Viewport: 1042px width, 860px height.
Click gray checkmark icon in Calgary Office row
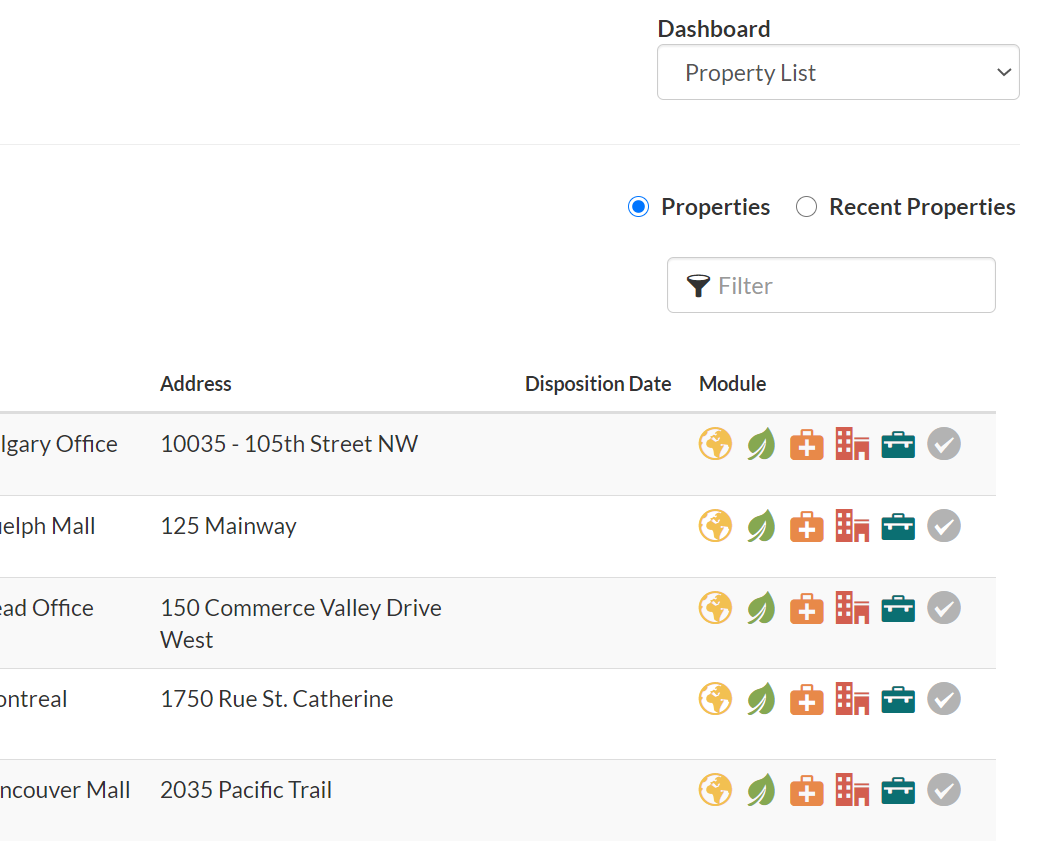(x=944, y=444)
